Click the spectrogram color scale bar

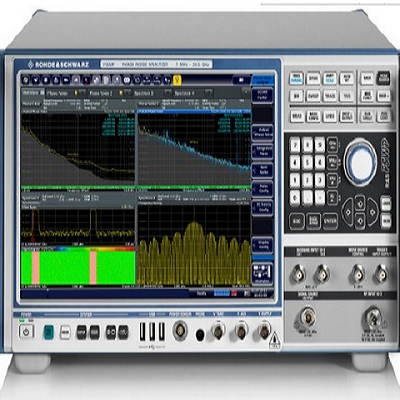pyautogui.click(x=78, y=249)
